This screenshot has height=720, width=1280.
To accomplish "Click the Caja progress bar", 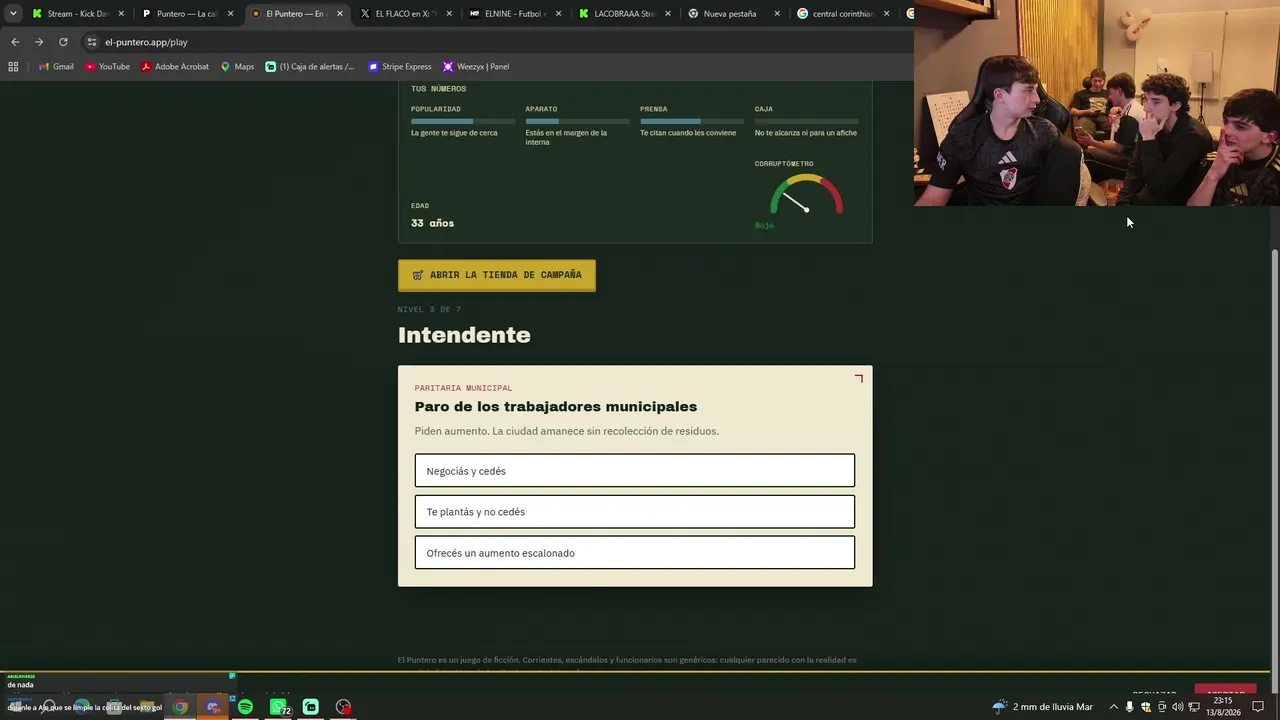I will point(806,121).
